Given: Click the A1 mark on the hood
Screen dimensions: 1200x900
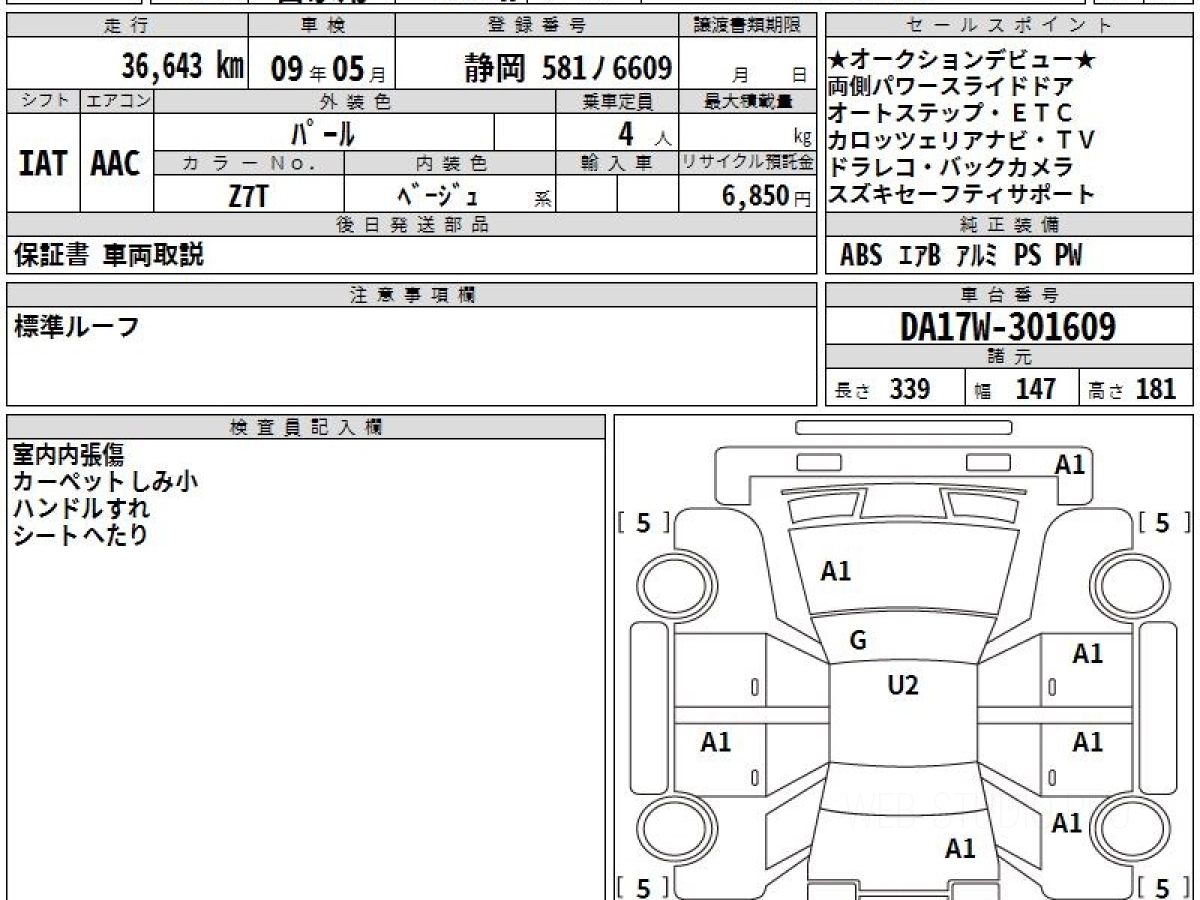Looking at the screenshot, I should pos(835,571).
